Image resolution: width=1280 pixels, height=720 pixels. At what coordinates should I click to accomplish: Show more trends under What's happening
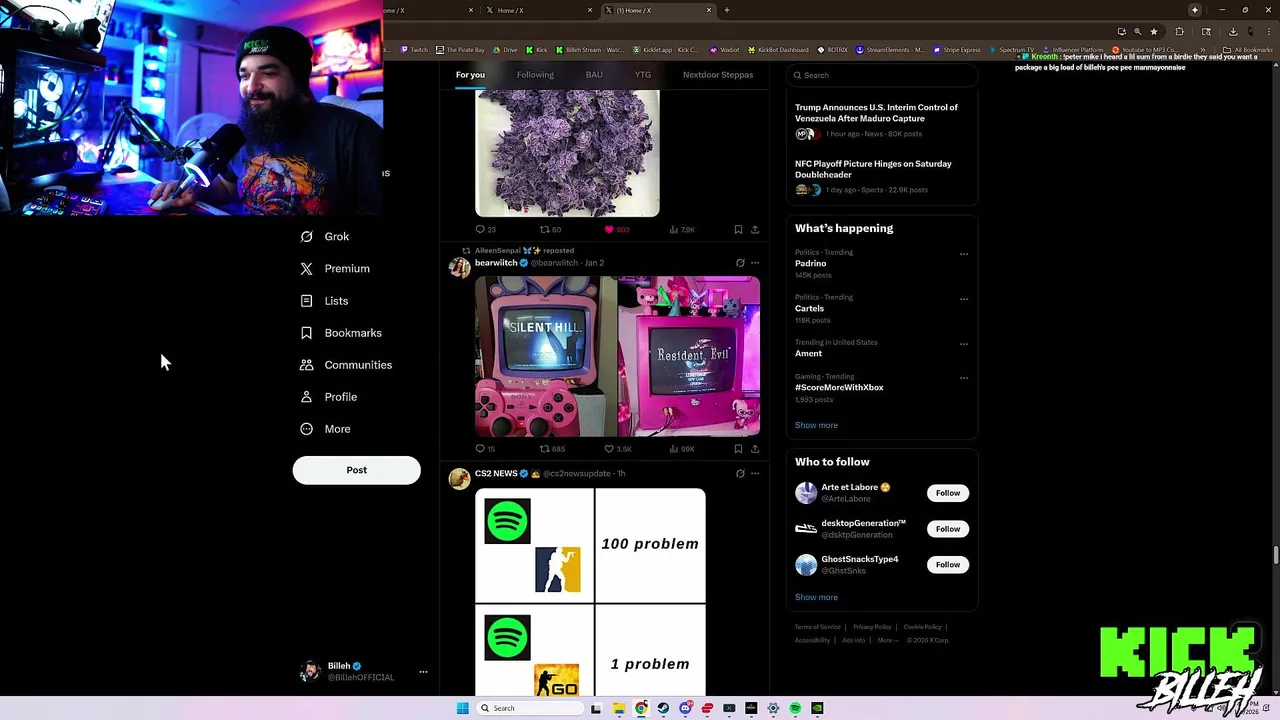coord(816,425)
